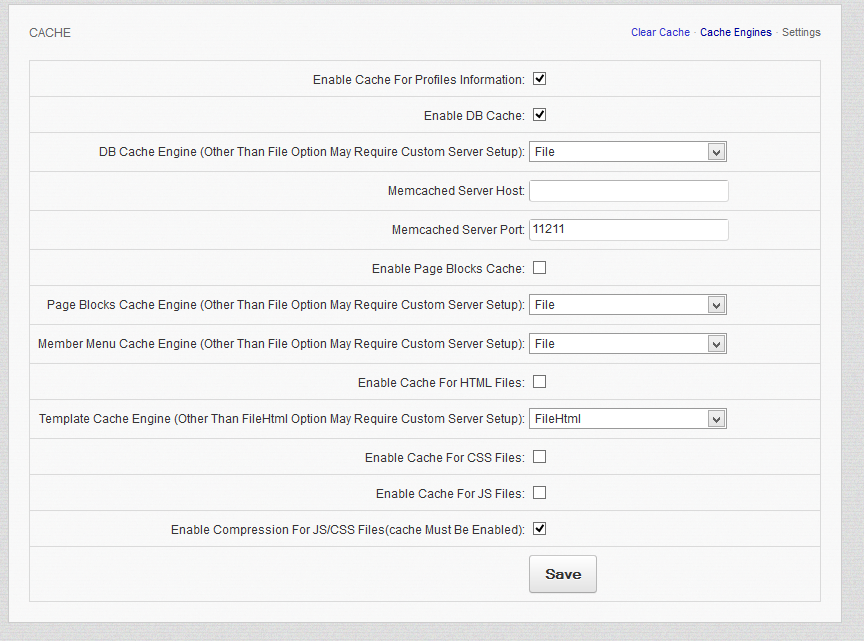Image resolution: width=864 pixels, height=641 pixels.
Task: Click Template Cache Engine dropdown arrow
Action: click(x=715, y=419)
